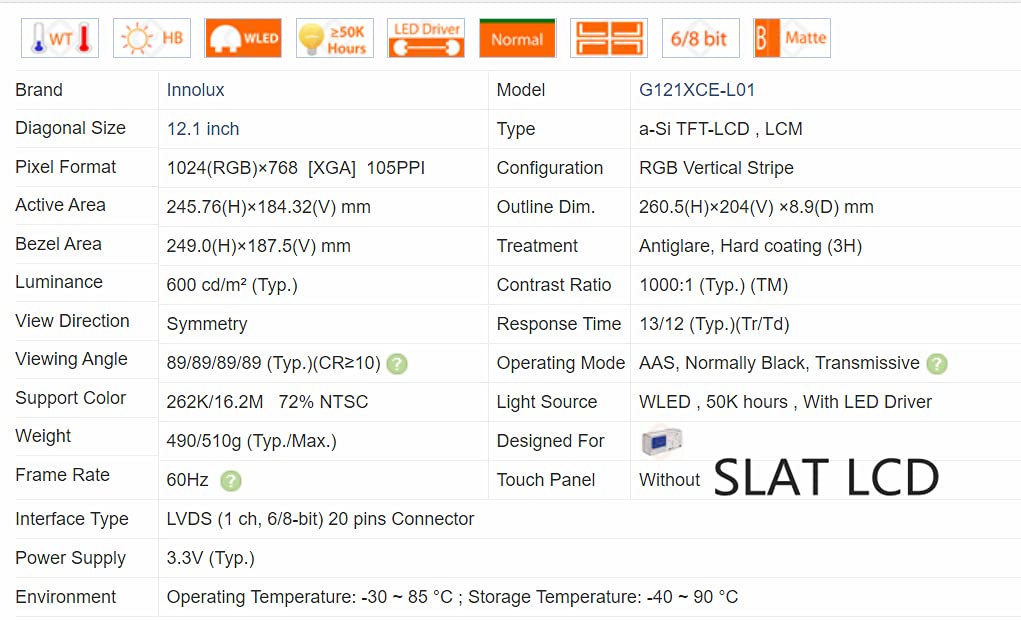
Task: Click the Designed For application thumbnail
Action: (x=662, y=441)
